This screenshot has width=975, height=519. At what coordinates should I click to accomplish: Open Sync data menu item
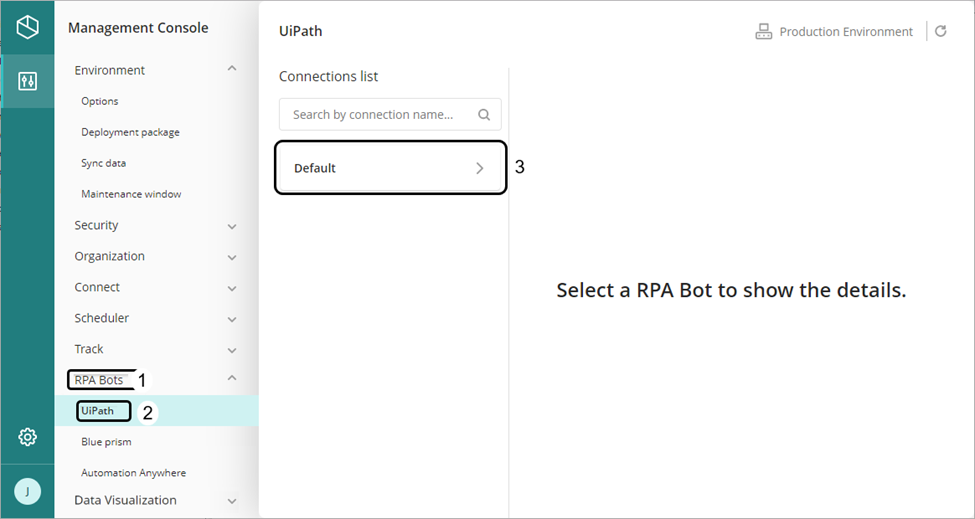point(103,163)
